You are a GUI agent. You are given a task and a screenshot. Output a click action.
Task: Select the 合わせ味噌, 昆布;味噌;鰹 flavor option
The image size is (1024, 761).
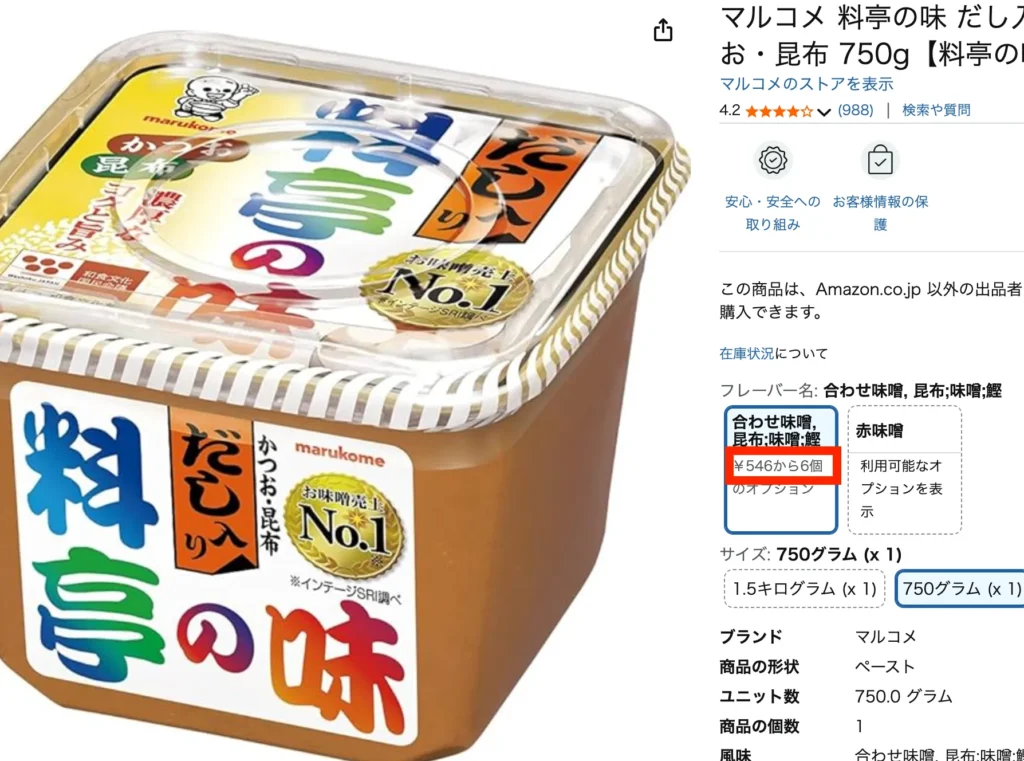tap(780, 470)
